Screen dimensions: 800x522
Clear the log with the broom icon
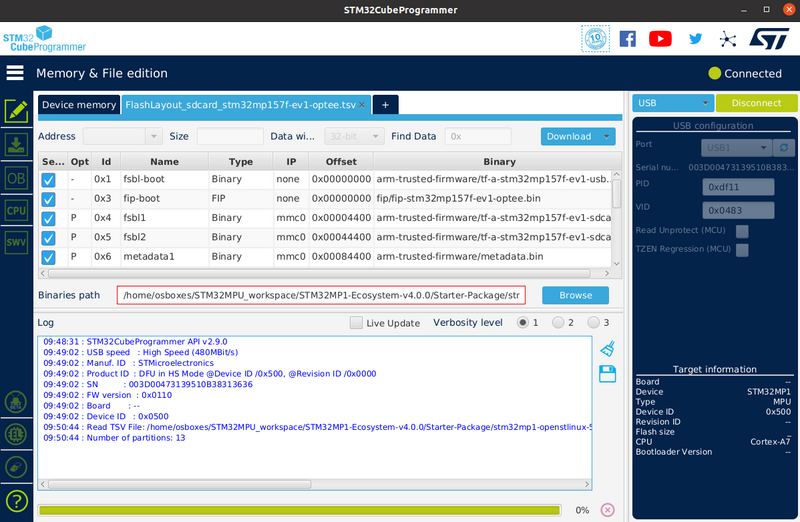coord(608,349)
